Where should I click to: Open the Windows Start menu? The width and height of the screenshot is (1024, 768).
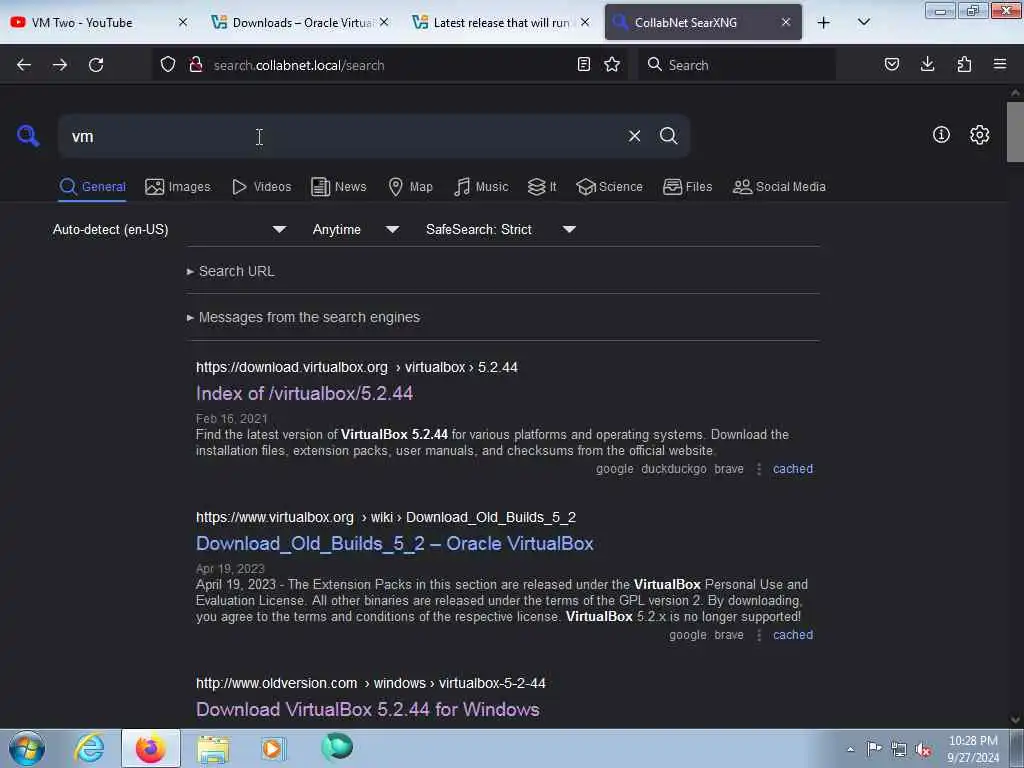pyautogui.click(x=27, y=748)
